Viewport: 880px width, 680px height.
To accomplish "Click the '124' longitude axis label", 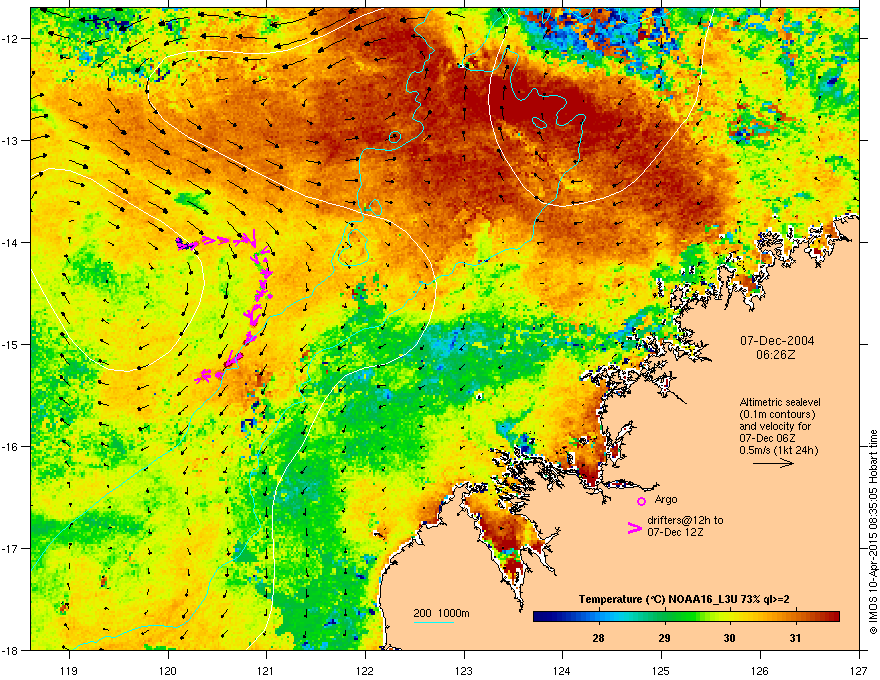I will pos(562,670).
